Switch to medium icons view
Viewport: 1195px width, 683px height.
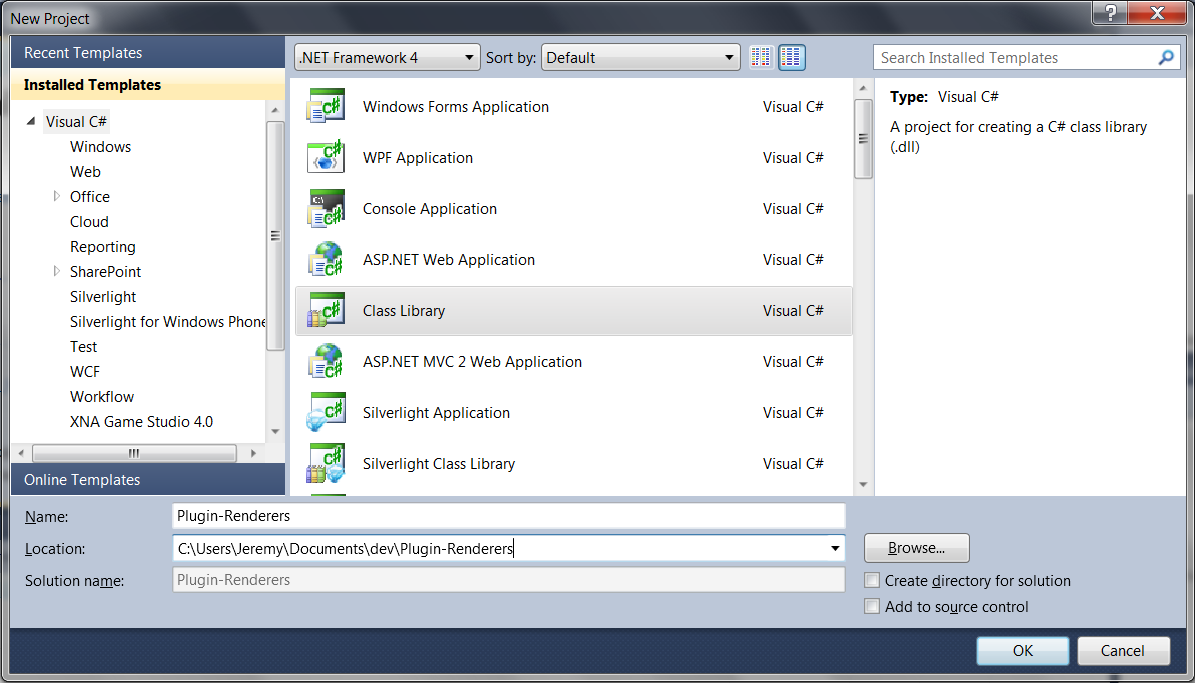792,57
